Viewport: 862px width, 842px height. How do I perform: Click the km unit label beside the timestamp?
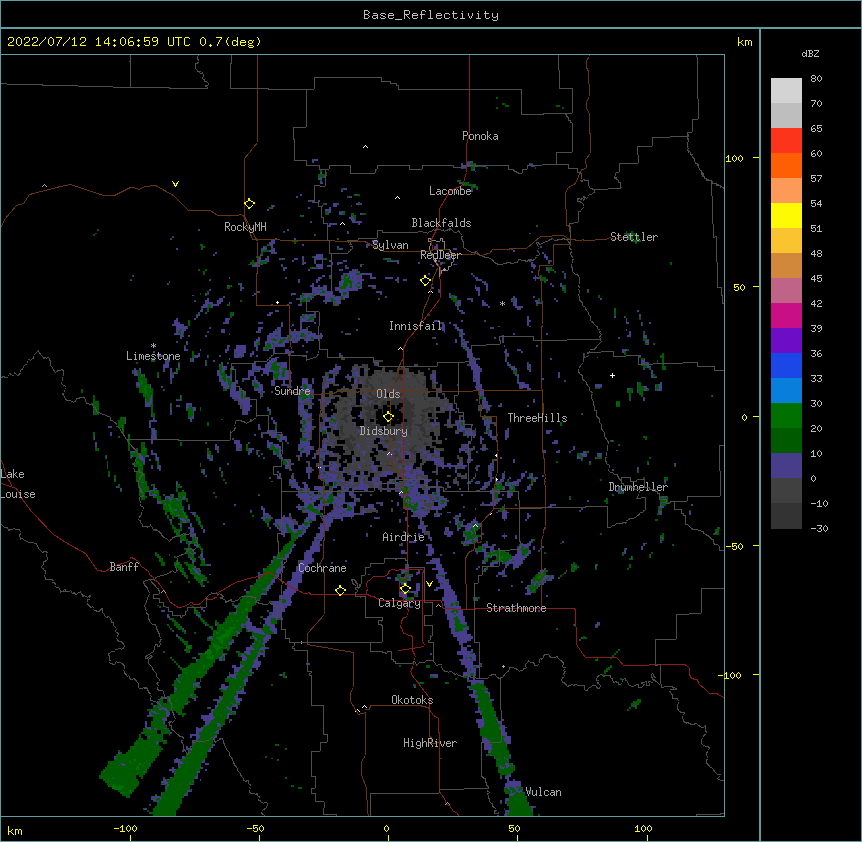pos(745,42)
